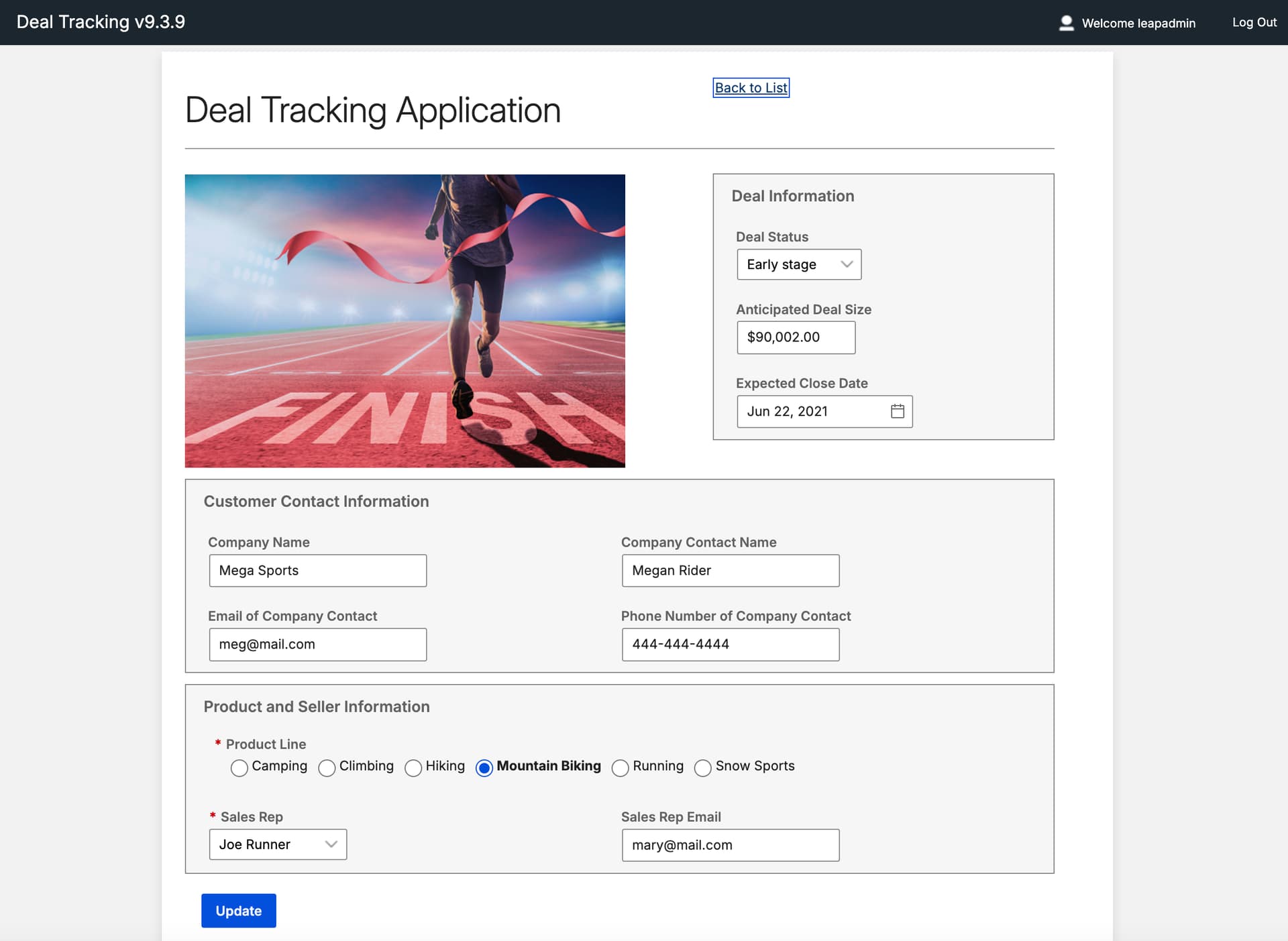Click the Sales Rep Email field
1288x941 pixels.
[x=731, y=845]
